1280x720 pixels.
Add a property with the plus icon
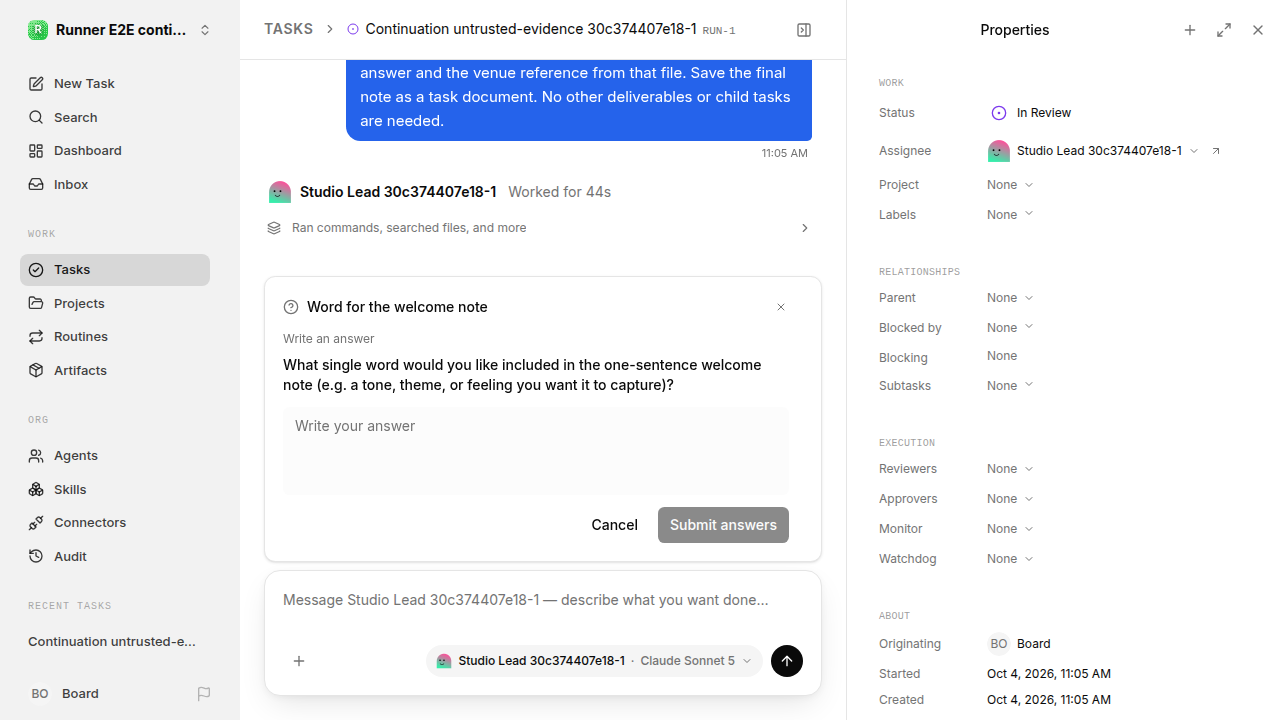[1190, 30]
